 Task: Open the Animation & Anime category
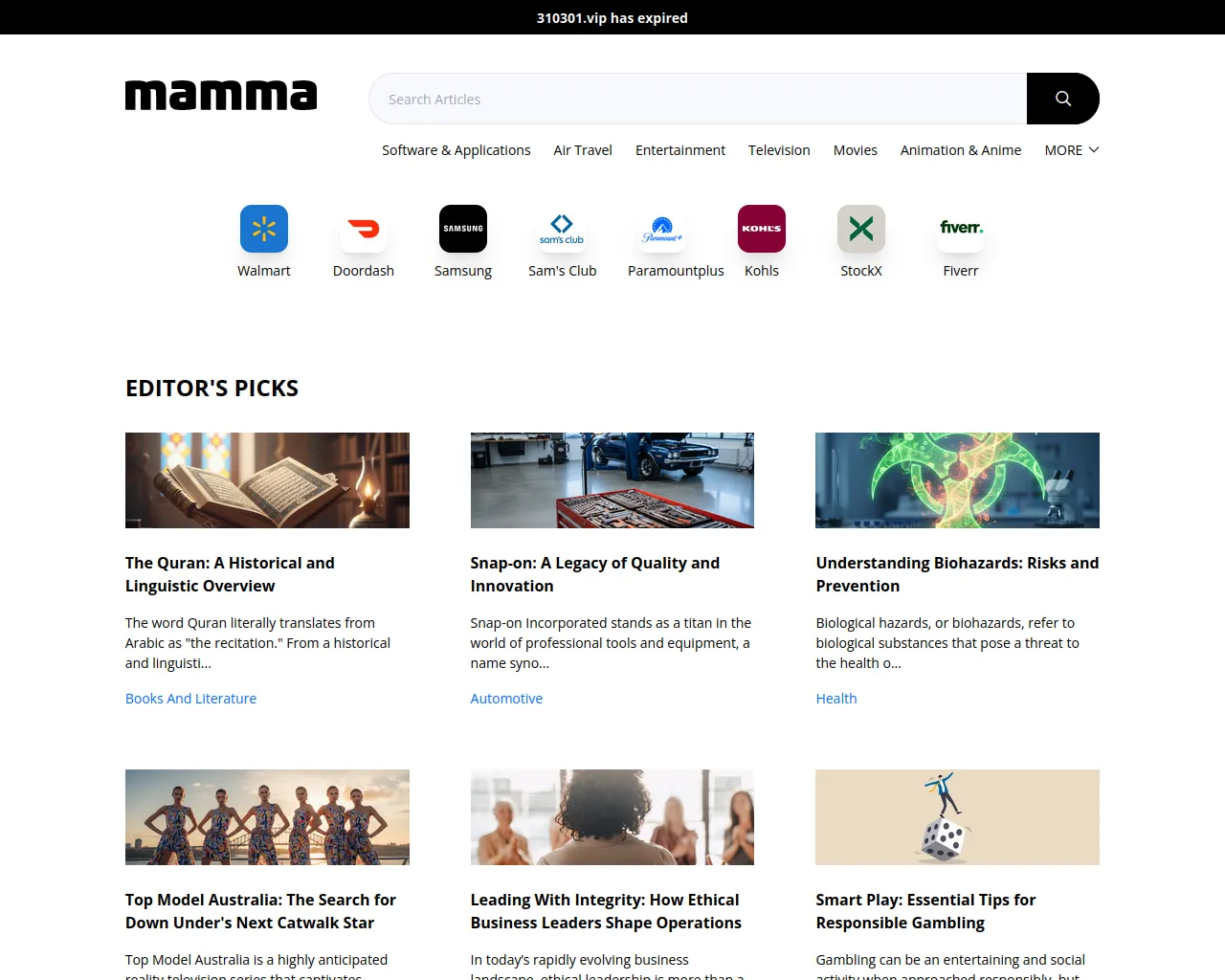pyautogui.click(x=961, y=150)
